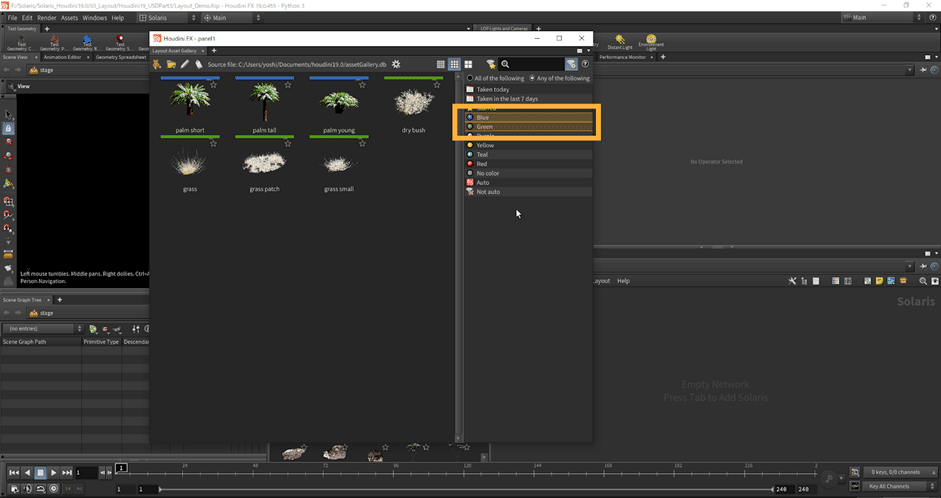941x498 pixels.
Task: Star the 'dry bush' asset
Action: point(436,85)
